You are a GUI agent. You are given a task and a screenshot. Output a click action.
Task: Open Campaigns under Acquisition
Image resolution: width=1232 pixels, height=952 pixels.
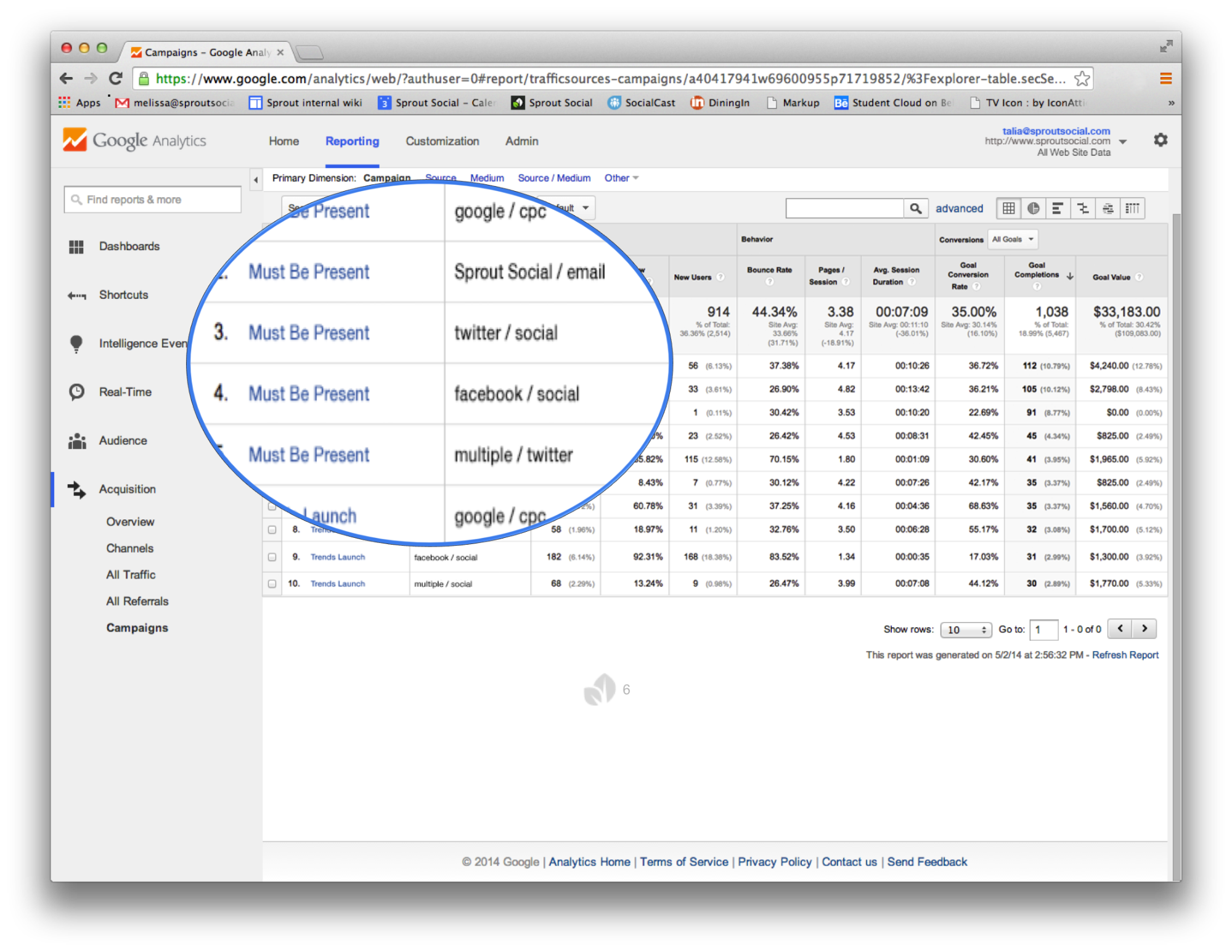click(137, 627)
